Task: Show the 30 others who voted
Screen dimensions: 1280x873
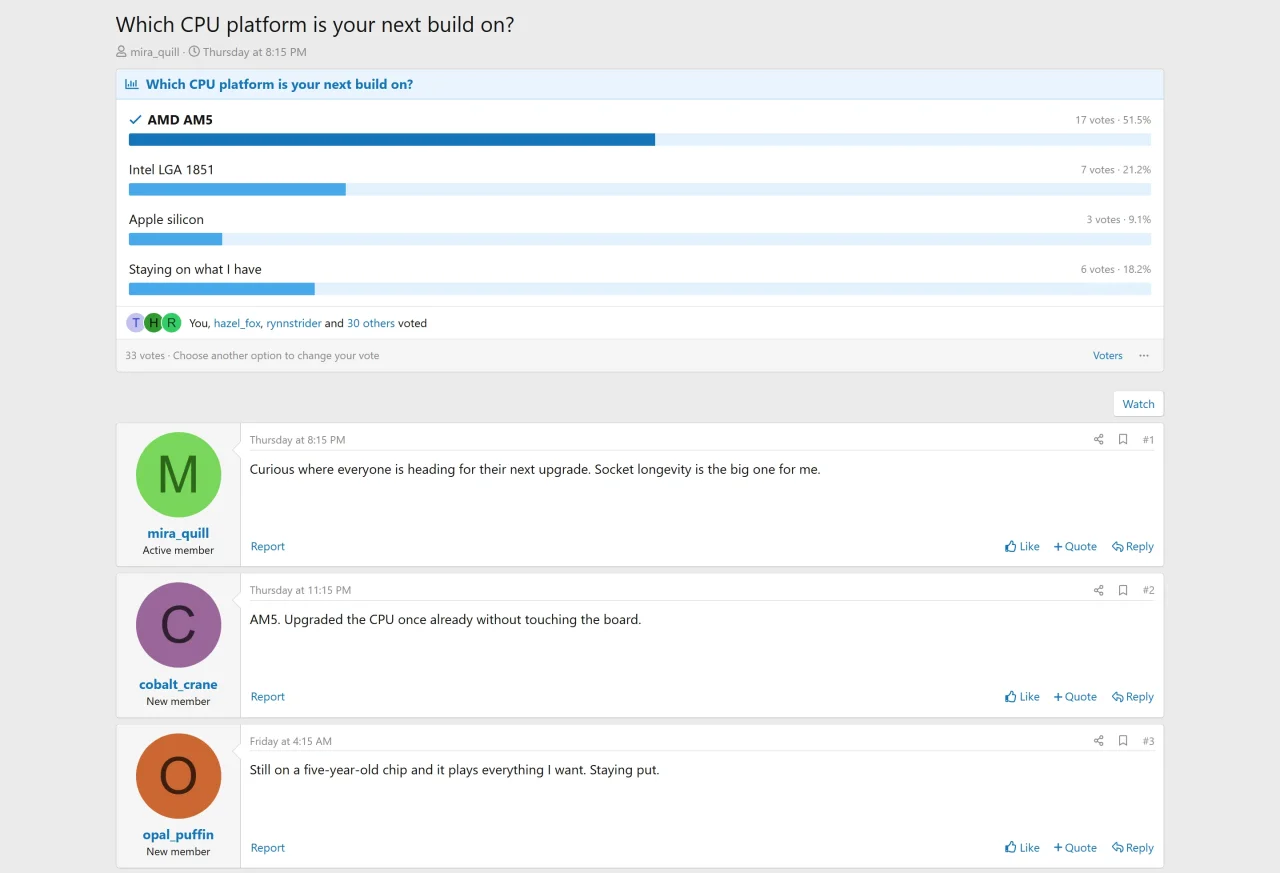Action: click(371, 324)
